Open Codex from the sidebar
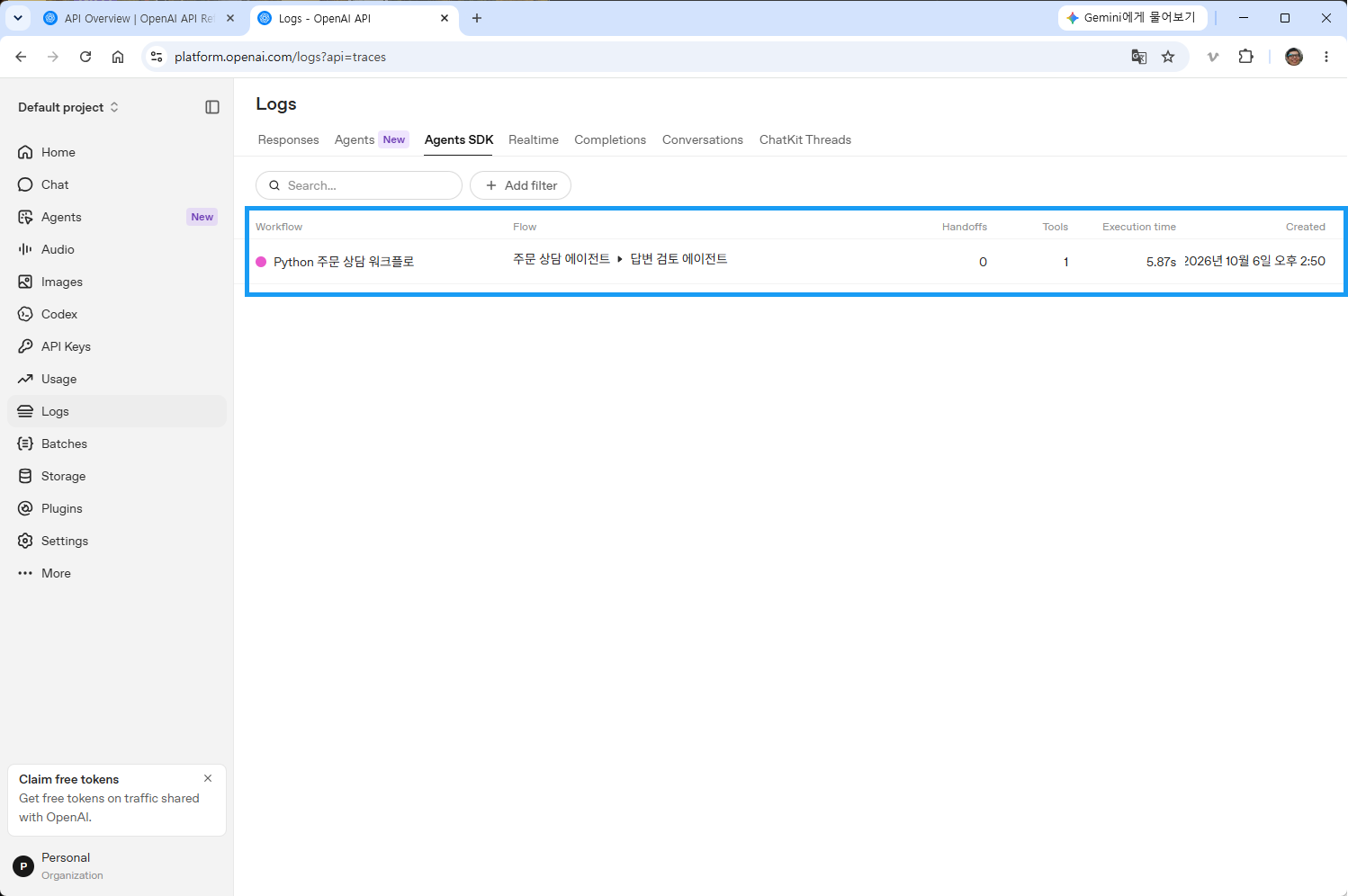Image resolution: width=1348 pixels, height=896 pixels. click(117, 314)
